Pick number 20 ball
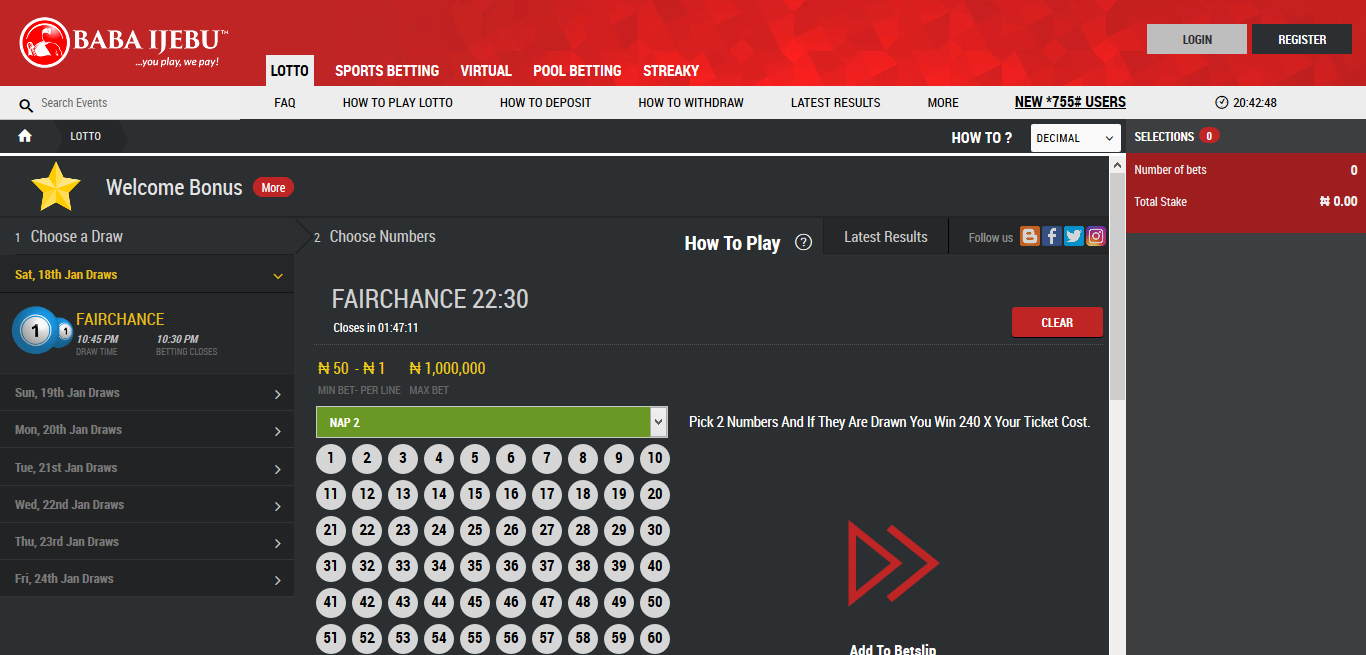Image resolution: width=1366 pixels, height=655 pixels. 655,494
